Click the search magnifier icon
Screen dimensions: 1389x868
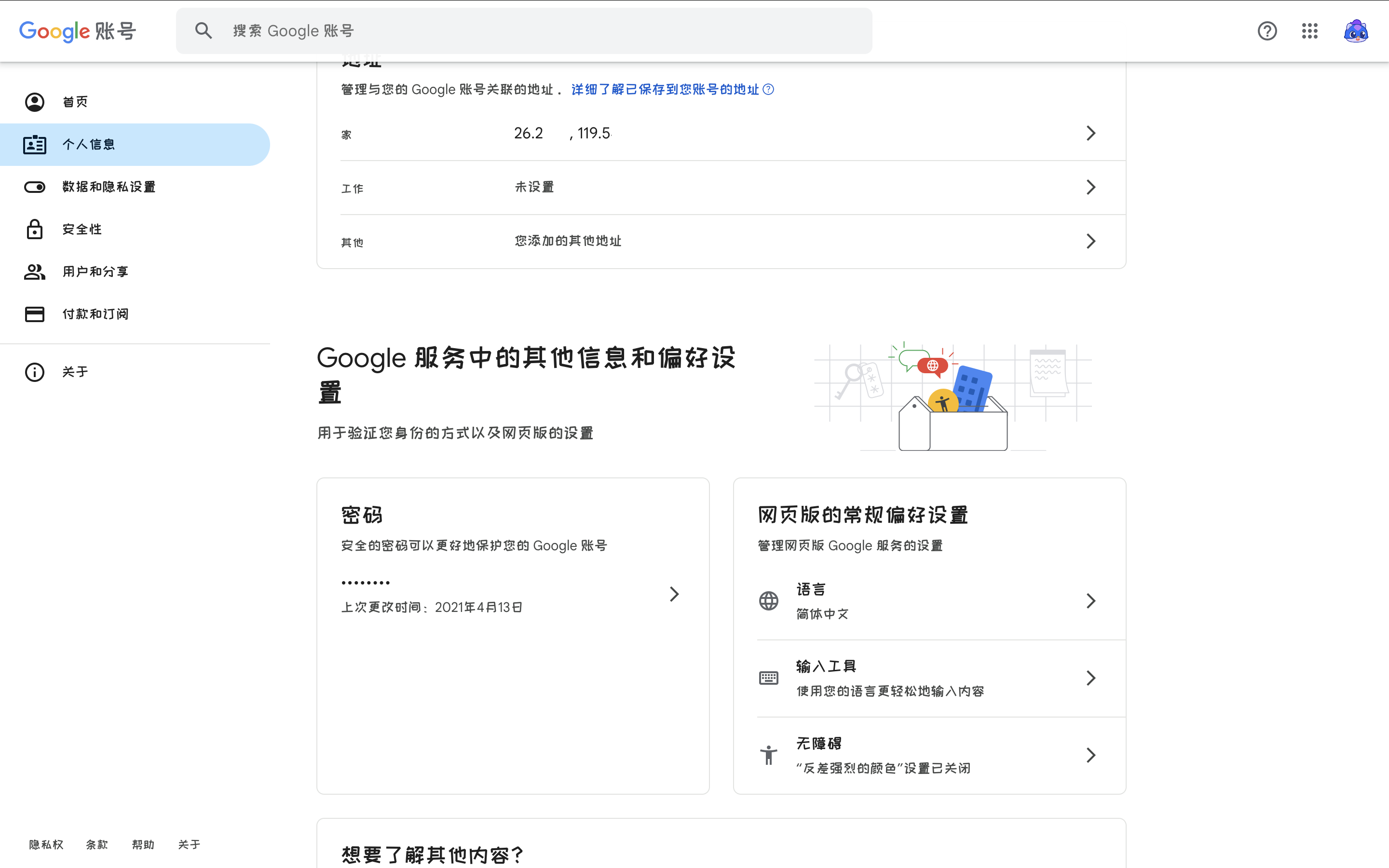pyautogui.click(x=204, y=31)
